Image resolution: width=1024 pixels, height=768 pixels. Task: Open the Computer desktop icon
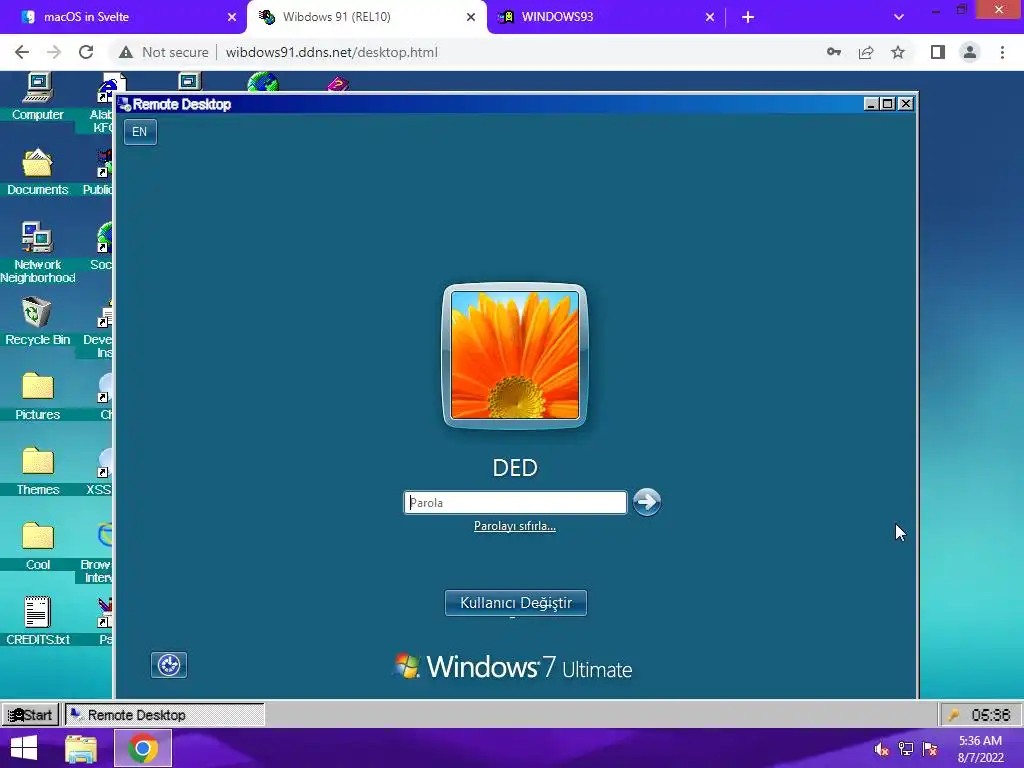coord(37,96)
